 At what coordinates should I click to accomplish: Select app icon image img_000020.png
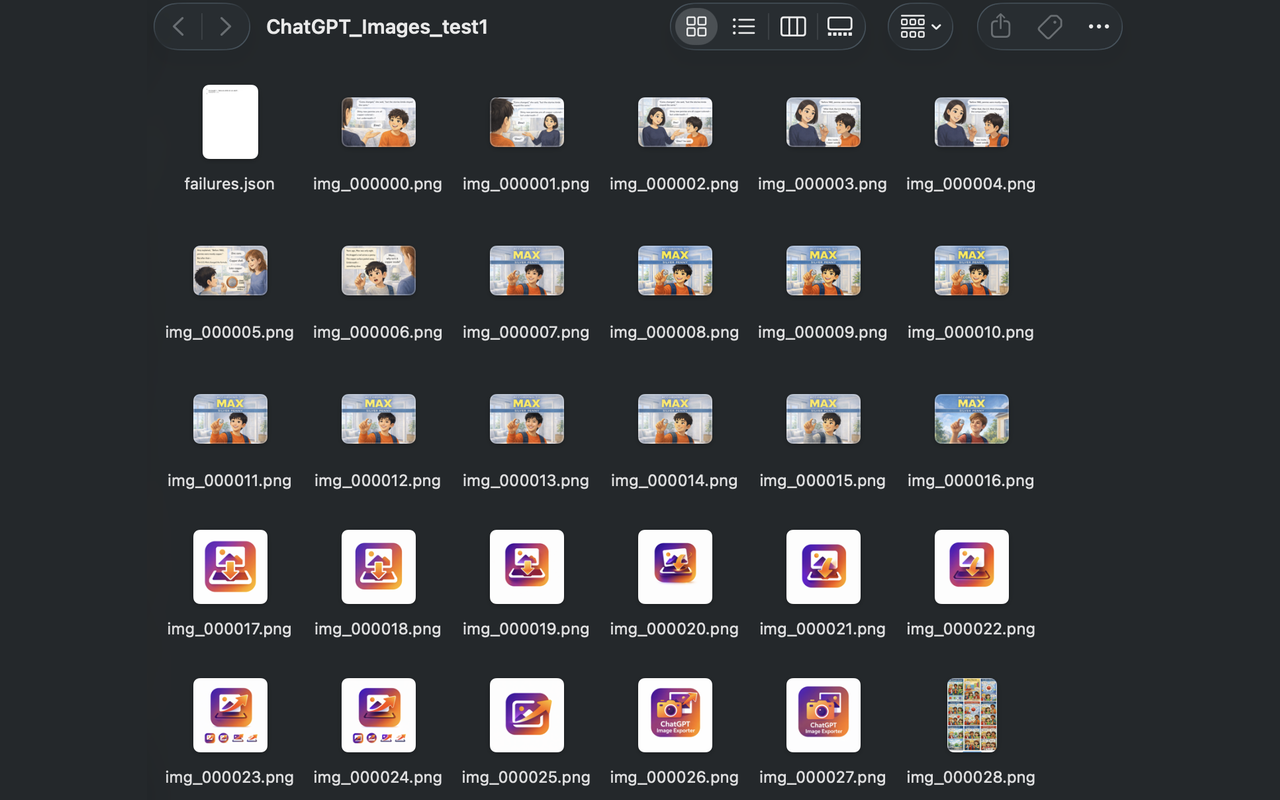coord(675,567)
